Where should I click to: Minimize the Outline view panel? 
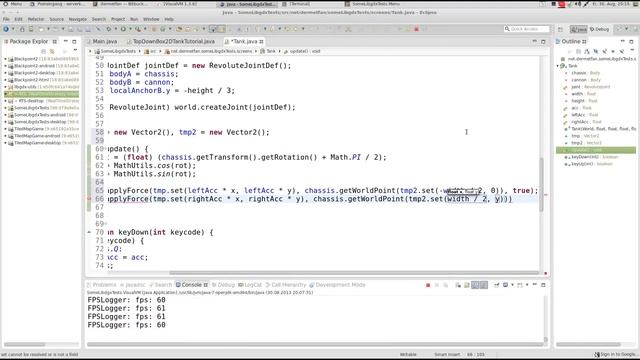click(x=623, y=41)
